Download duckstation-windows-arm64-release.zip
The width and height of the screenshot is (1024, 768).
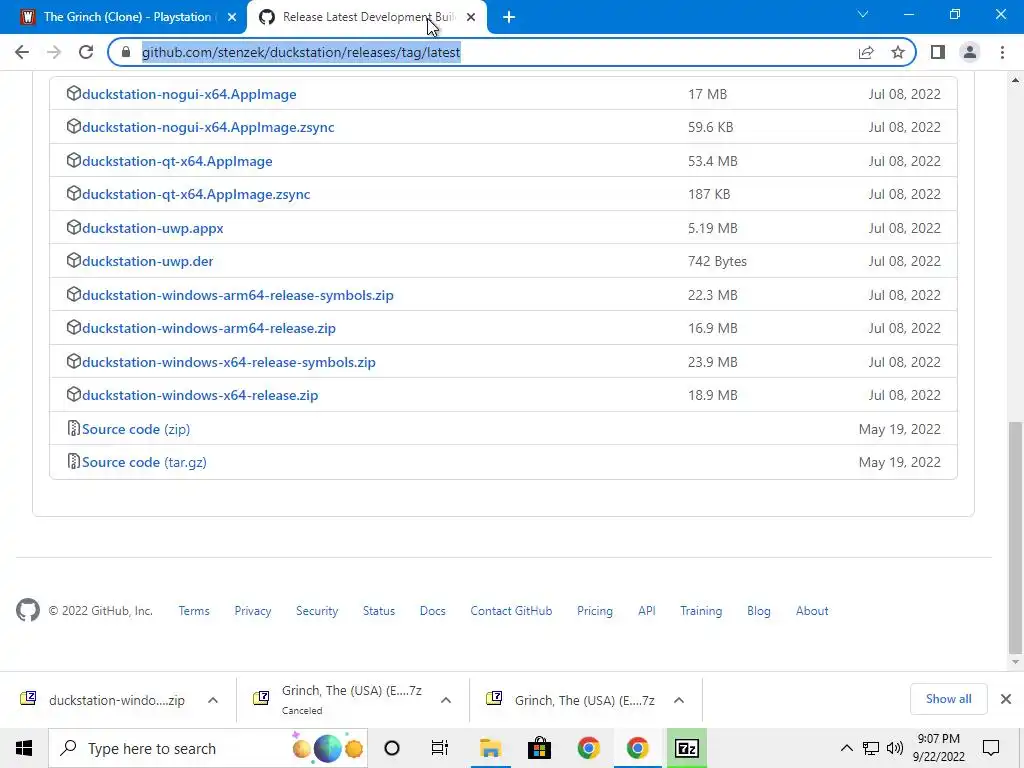click(209, 328)
